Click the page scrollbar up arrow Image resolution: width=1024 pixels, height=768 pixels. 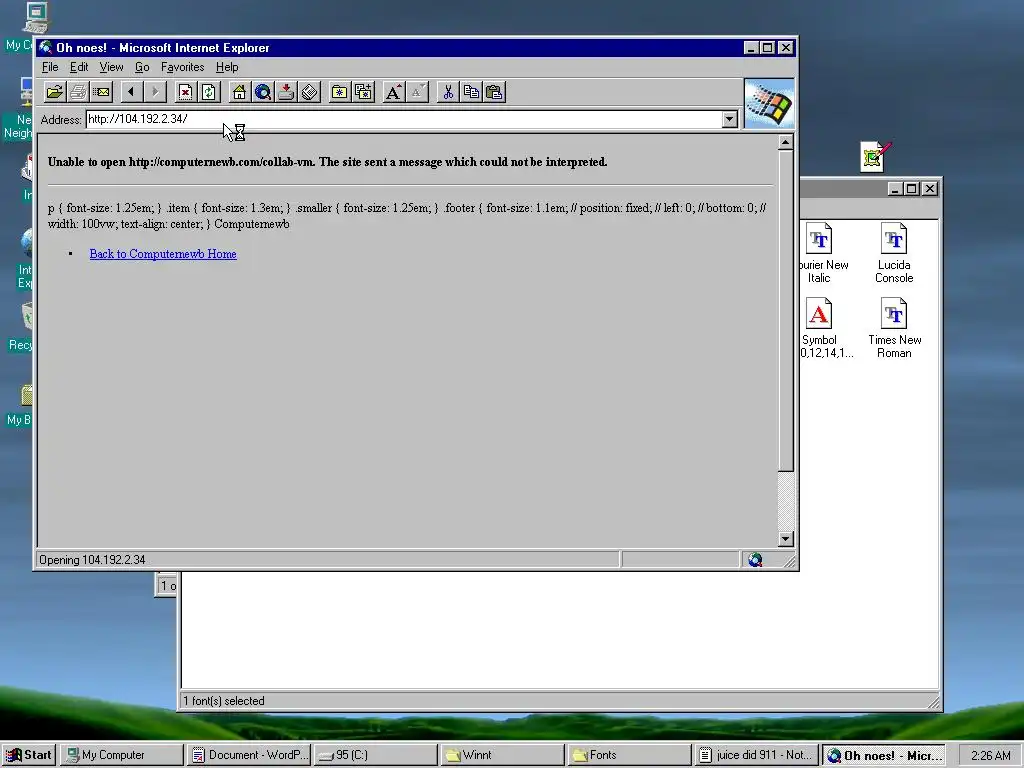pos(786,142)
